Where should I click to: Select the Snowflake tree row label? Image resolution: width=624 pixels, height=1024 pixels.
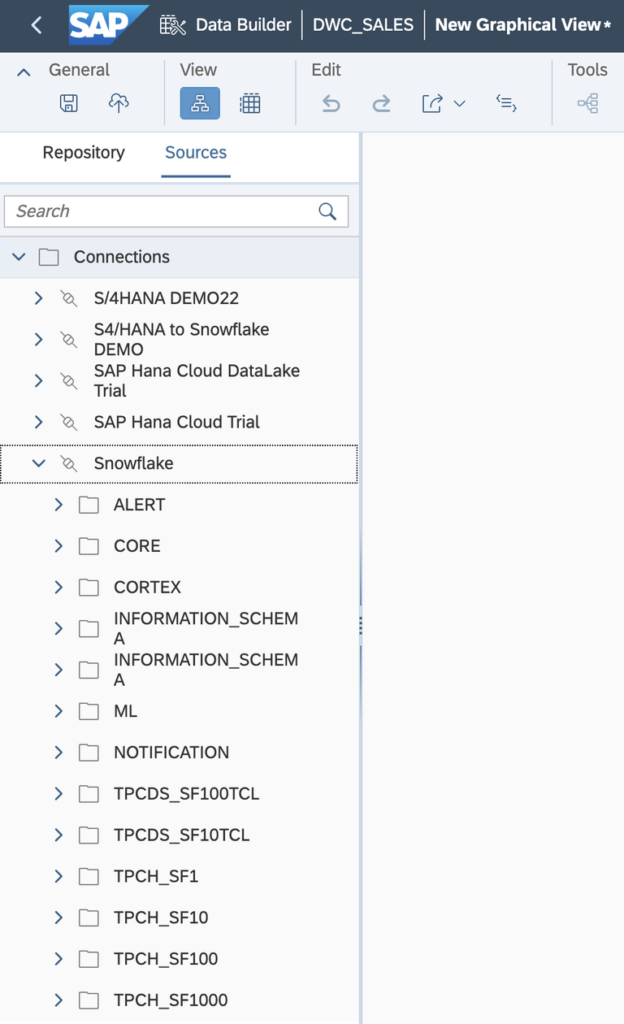click(x=134, y=463)
